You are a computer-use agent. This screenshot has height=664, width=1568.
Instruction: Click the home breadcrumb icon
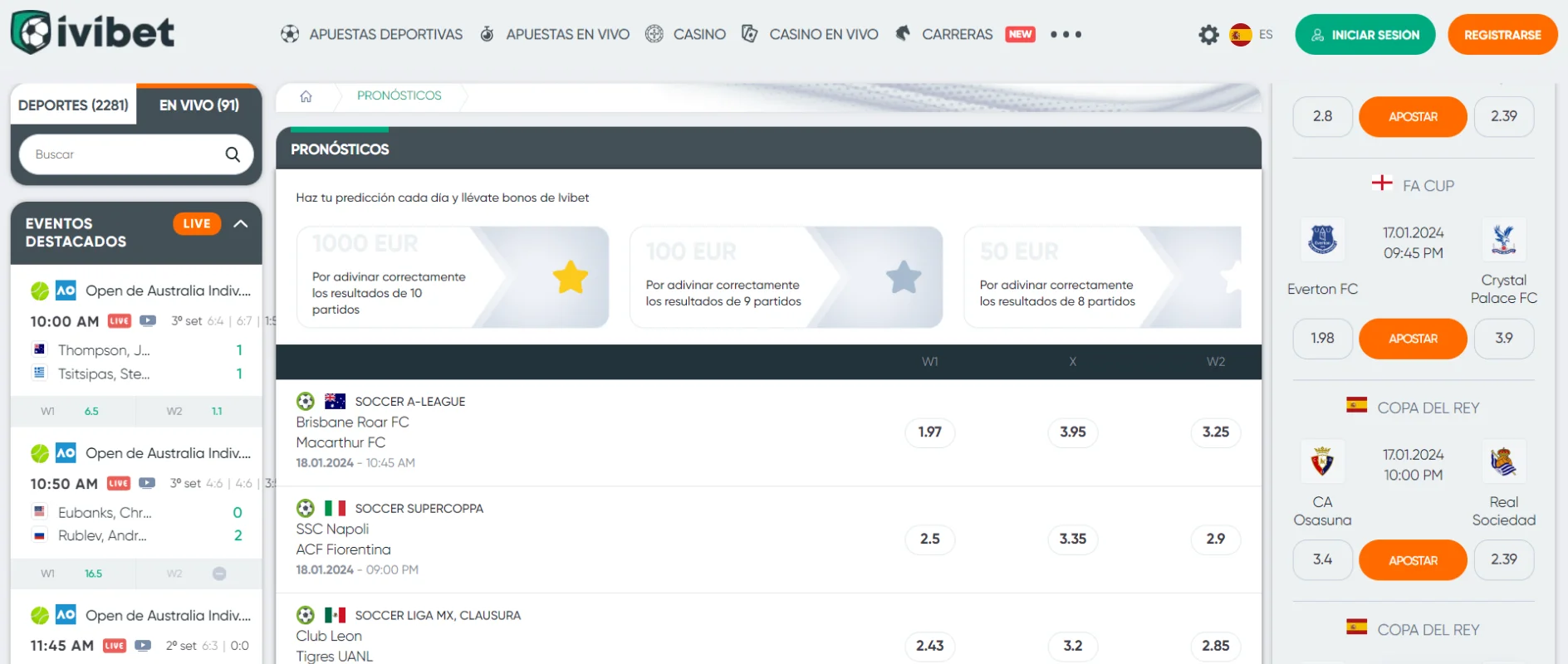306,96
